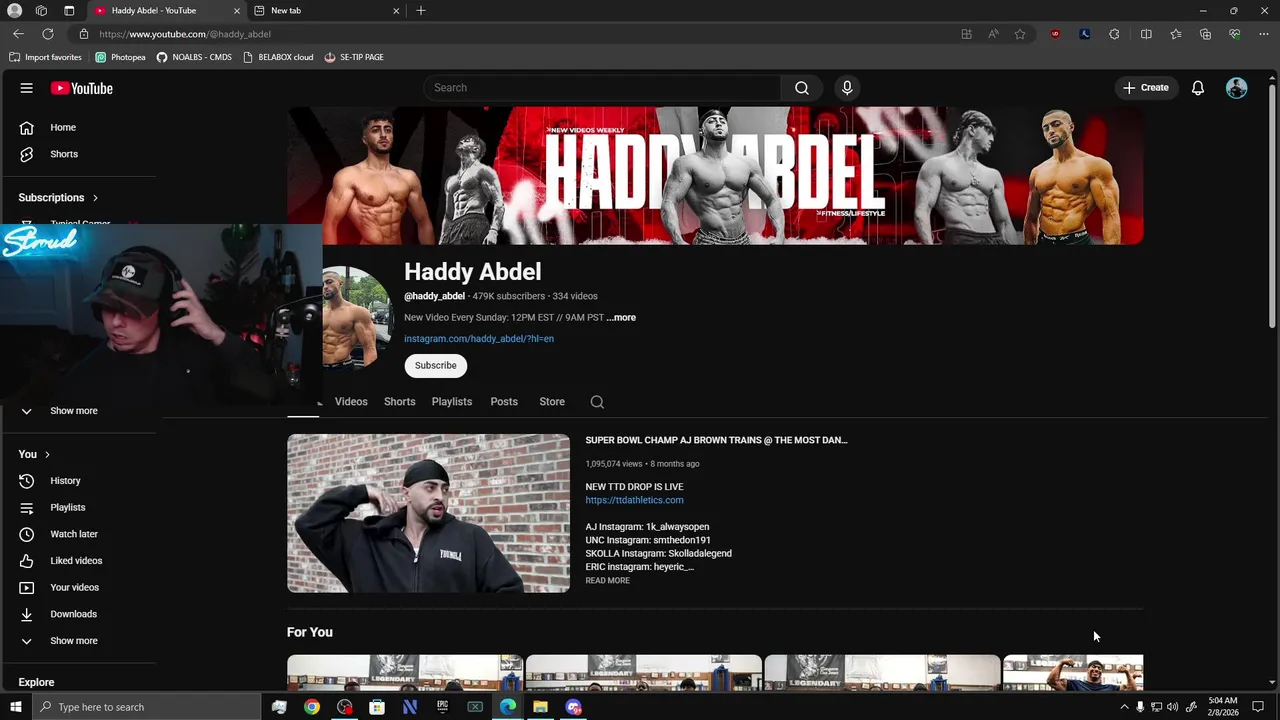Open File Explorer in taskbar
Screen dimensions: 1280x720
click(540, 707)
